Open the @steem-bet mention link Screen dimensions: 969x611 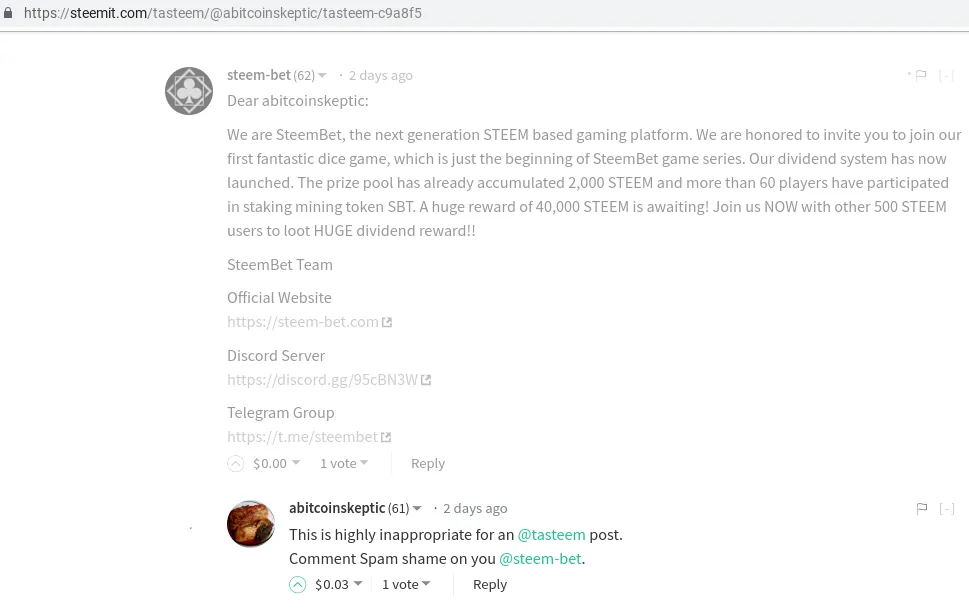pos(540,559)
